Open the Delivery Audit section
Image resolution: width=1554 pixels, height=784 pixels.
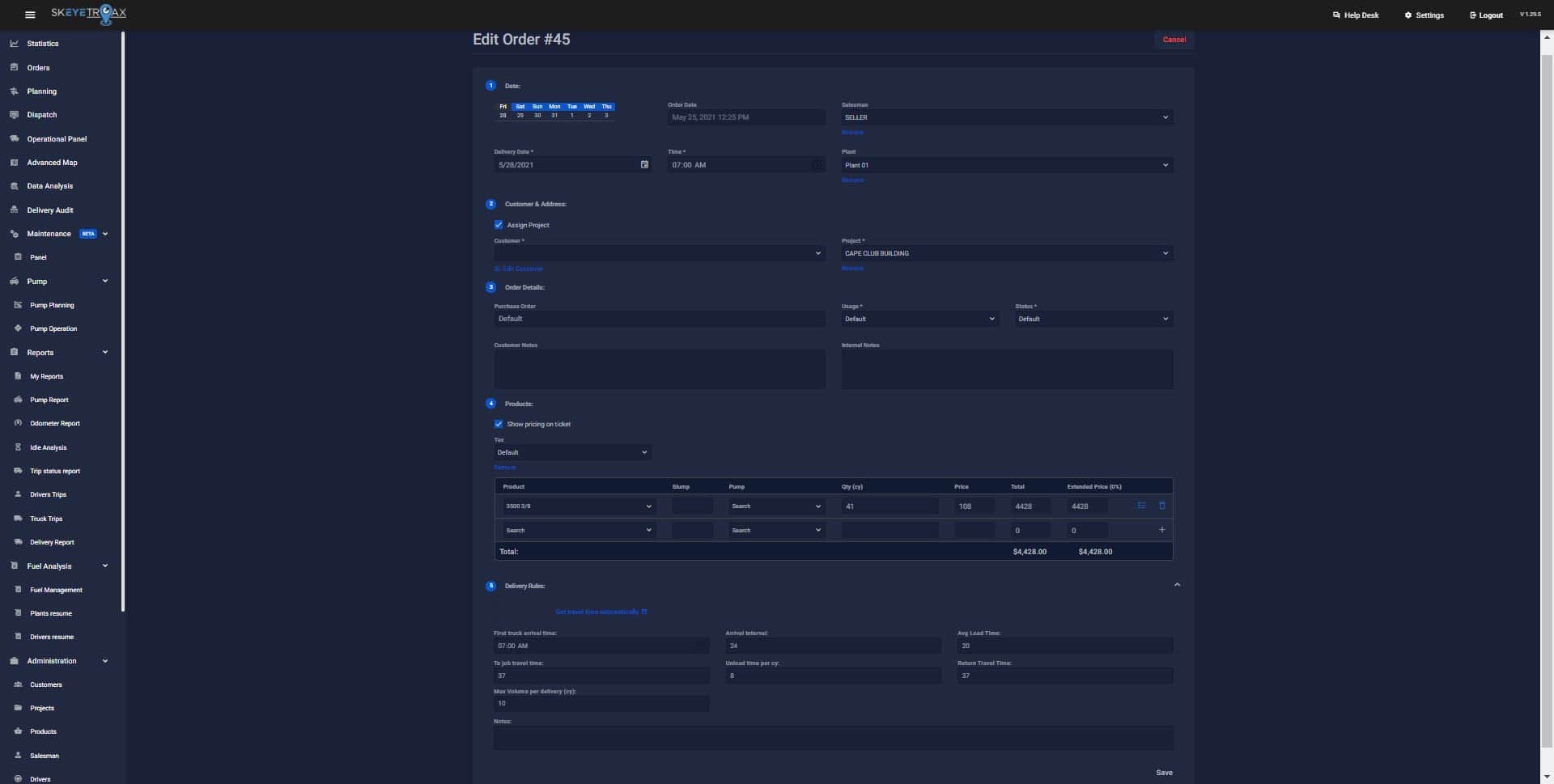pyautogui.click(x=49, y=210)
